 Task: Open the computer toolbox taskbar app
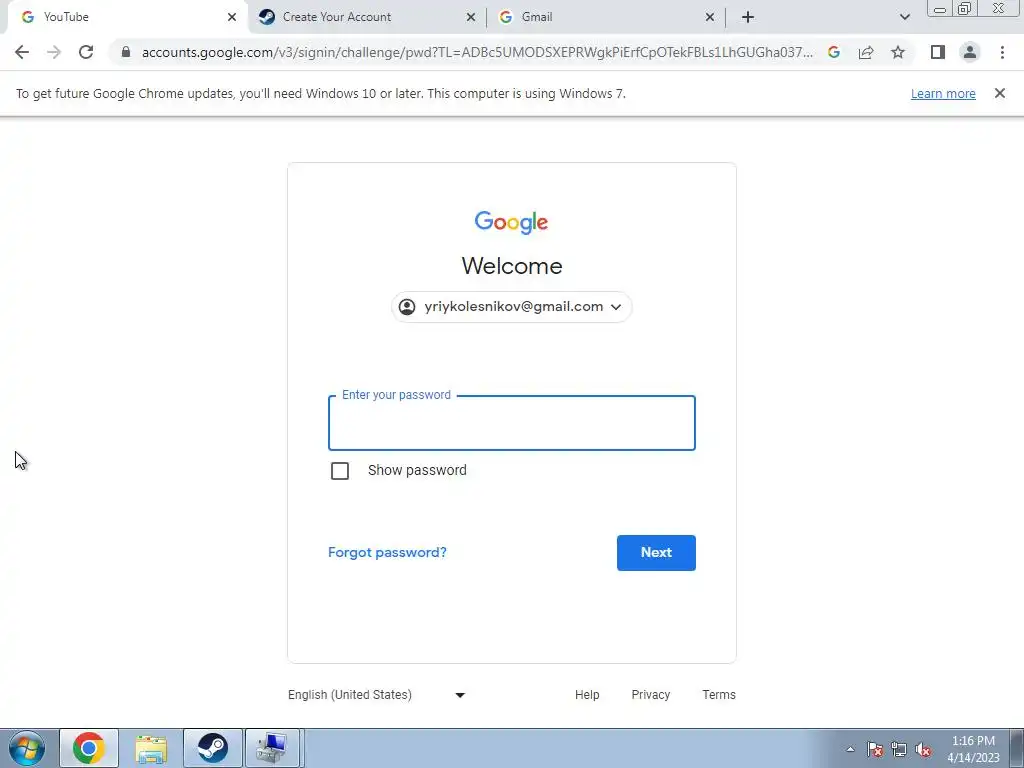pyautogui.click(x=272, y=748)
